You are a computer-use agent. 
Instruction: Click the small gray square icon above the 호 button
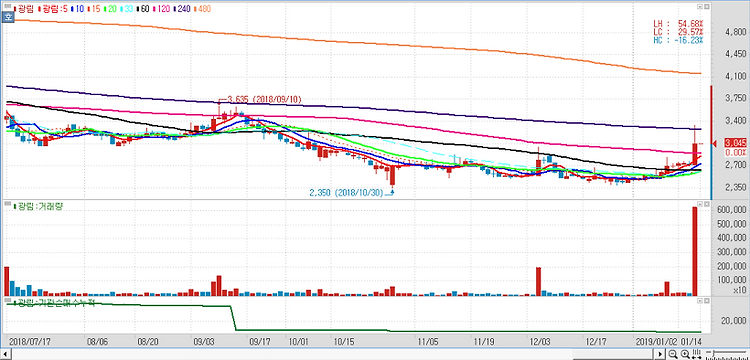tap(7, 6)
